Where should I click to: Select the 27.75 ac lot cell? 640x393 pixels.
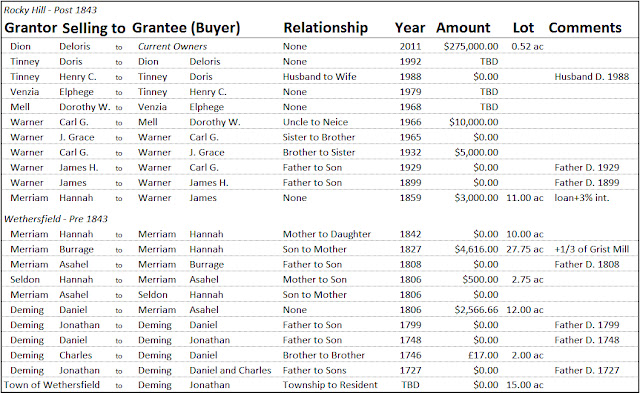pos(524,249)
